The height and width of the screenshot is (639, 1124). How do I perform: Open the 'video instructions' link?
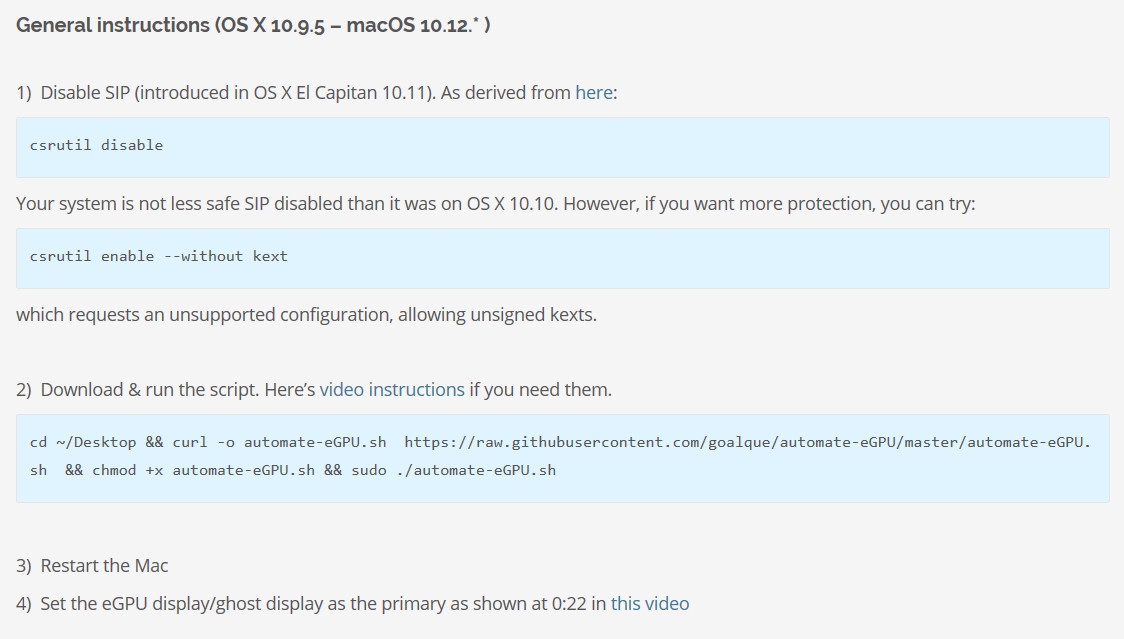[x=392, y=389]
